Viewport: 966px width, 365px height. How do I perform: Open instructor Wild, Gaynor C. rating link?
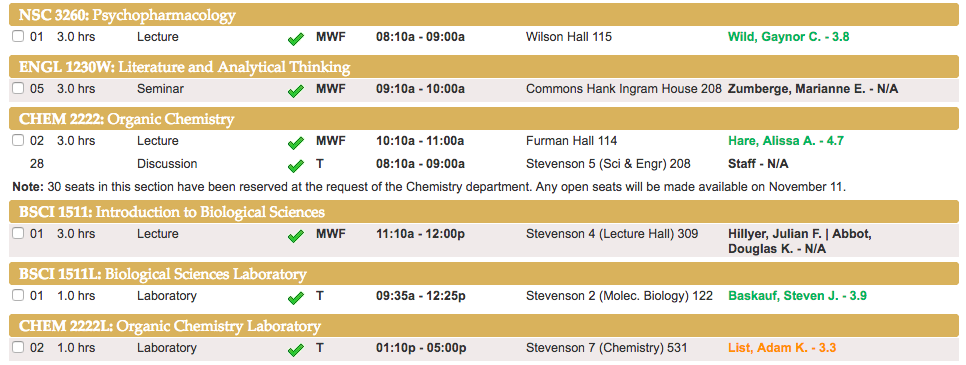(x=788, y=37)
